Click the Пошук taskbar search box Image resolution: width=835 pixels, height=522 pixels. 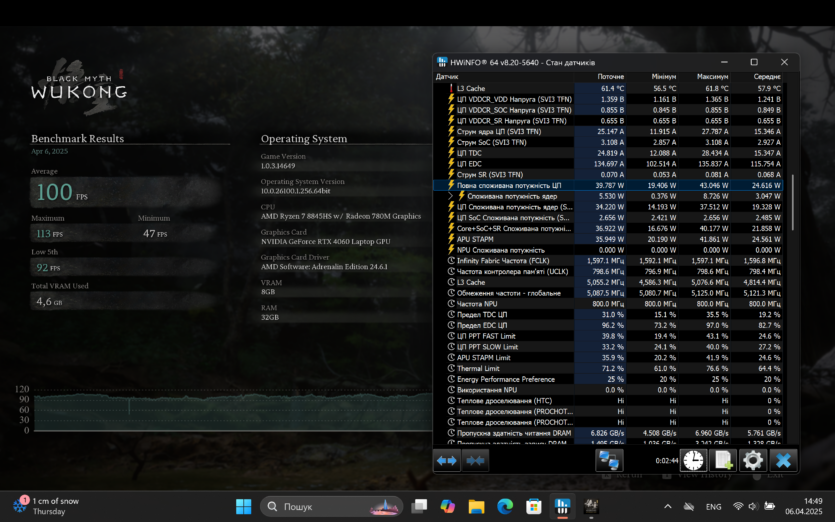(331, 506)
